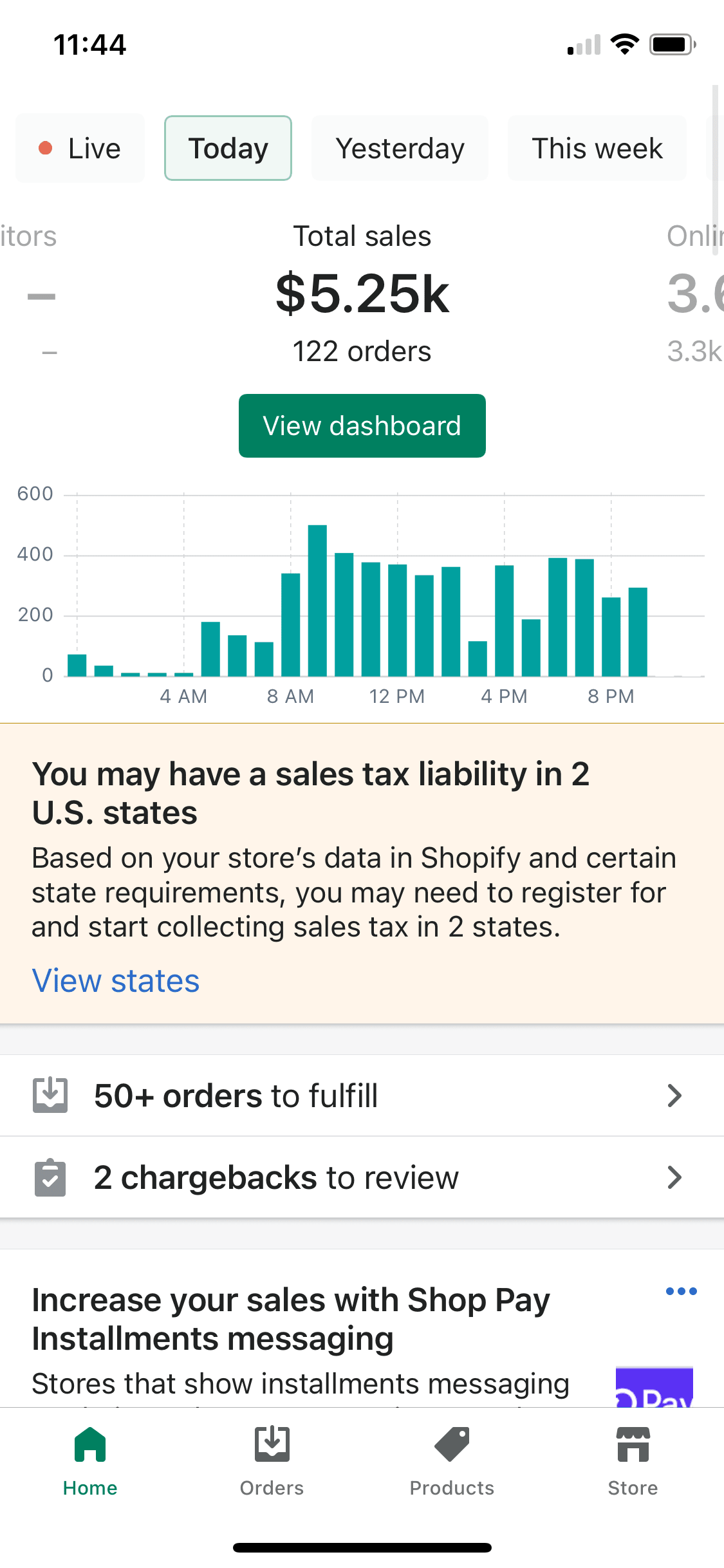Screen dimensions: 724x1568
Task: Tap the orders-to-fulfill inbox icon
Action: 50,1095
